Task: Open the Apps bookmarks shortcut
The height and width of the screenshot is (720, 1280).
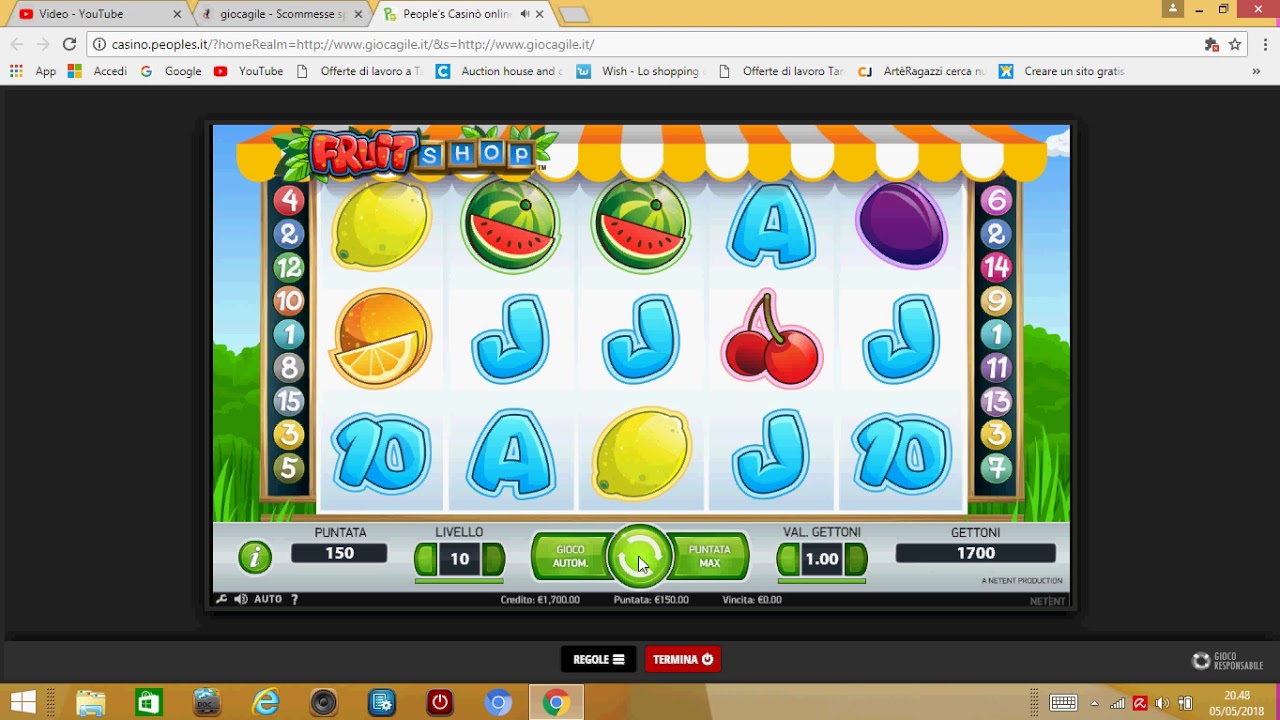Action: pos(33,71)
